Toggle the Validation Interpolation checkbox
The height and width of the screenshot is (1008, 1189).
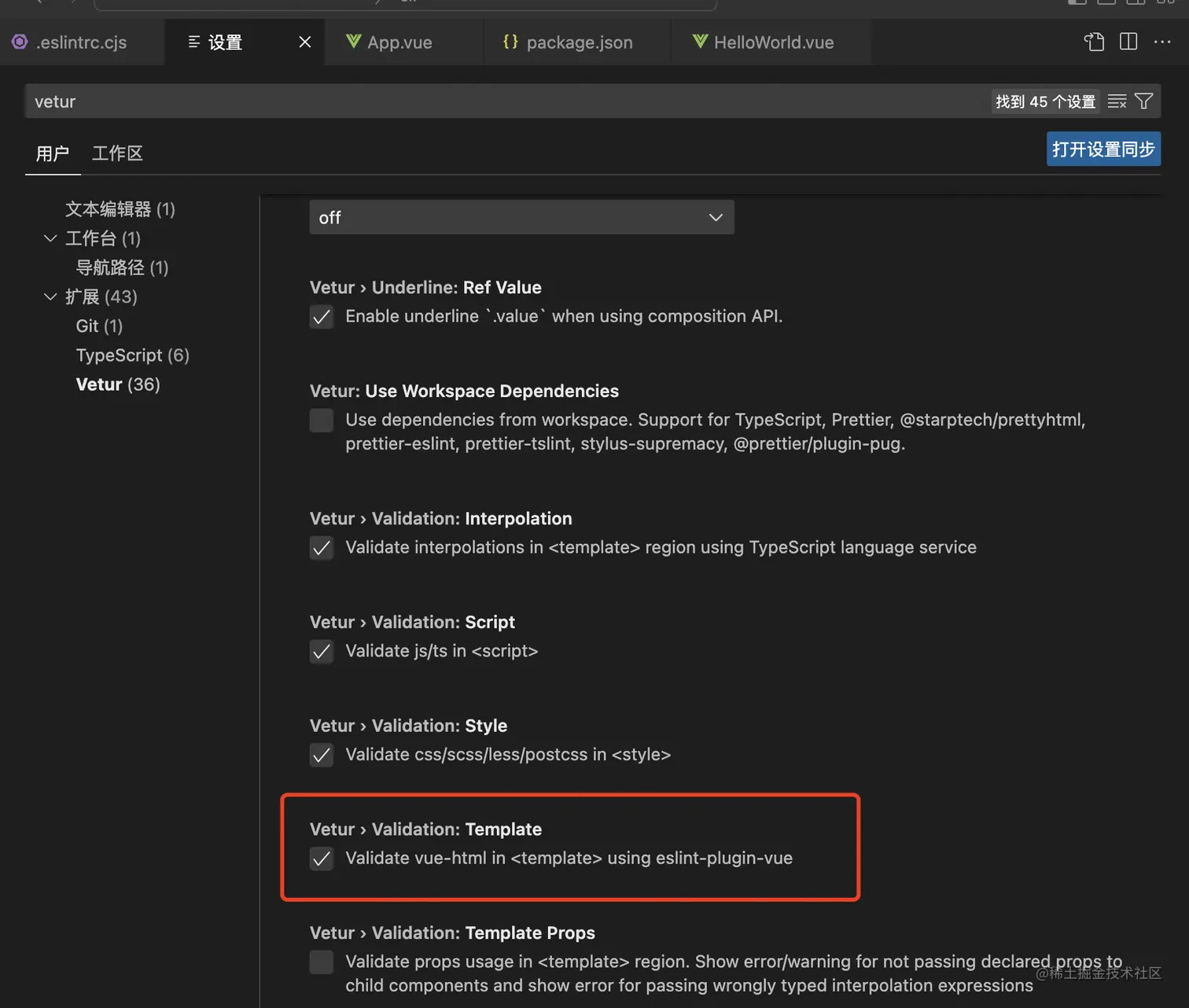pyautogui.click(x=322, y=548)
